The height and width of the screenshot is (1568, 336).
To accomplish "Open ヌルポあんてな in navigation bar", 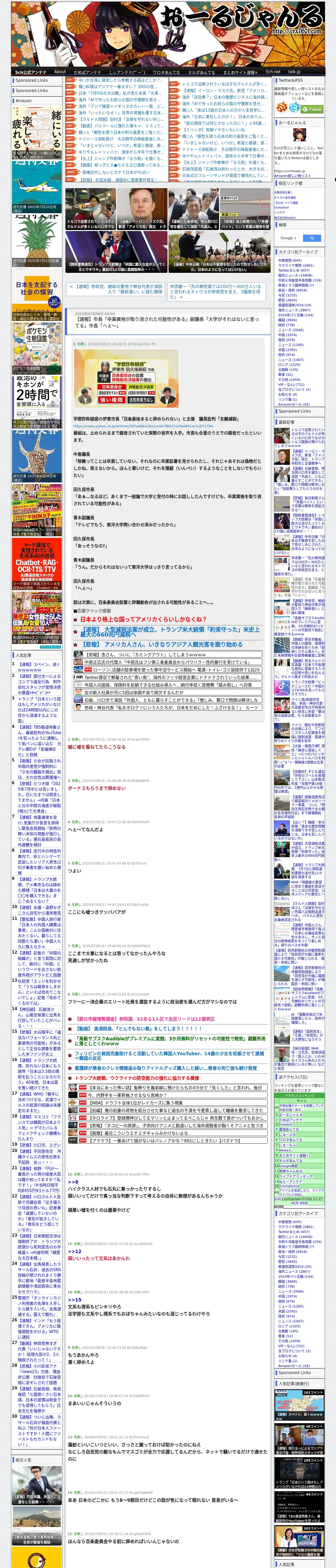I will click(x=201, y=72).
